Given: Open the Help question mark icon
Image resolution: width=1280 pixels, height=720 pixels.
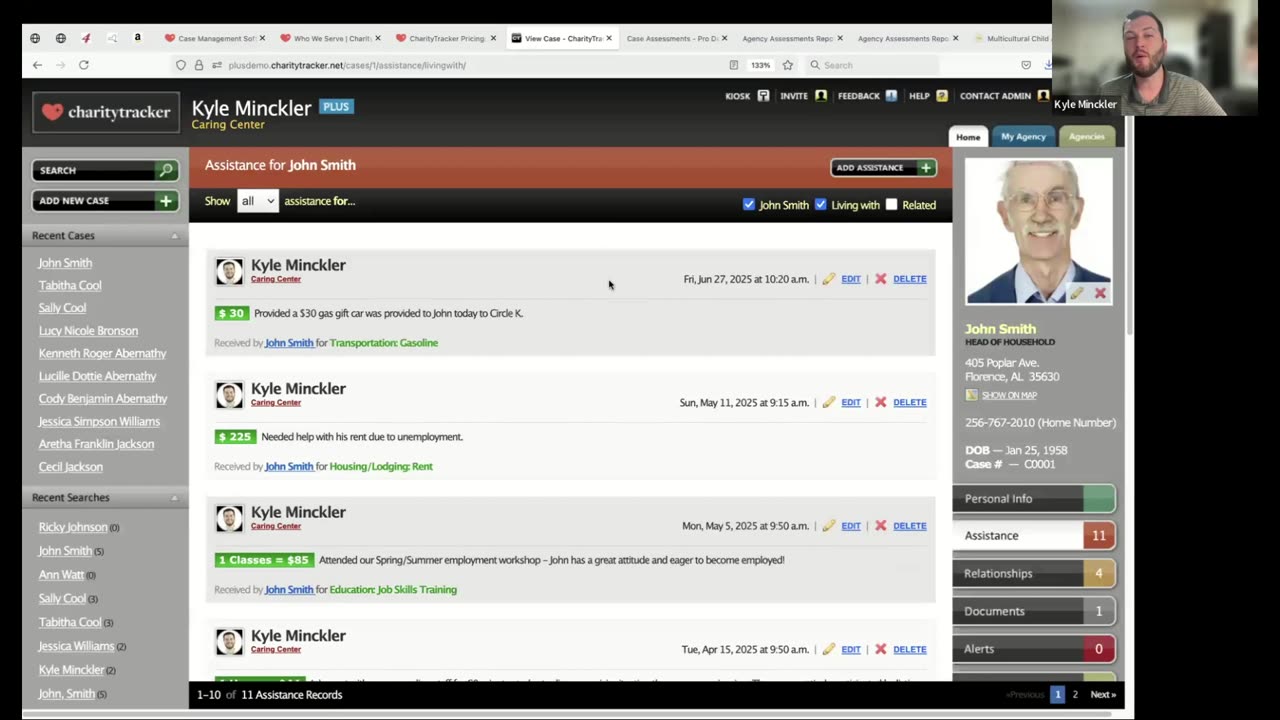Looking at the screenshot, I should (x=941, y=96).
